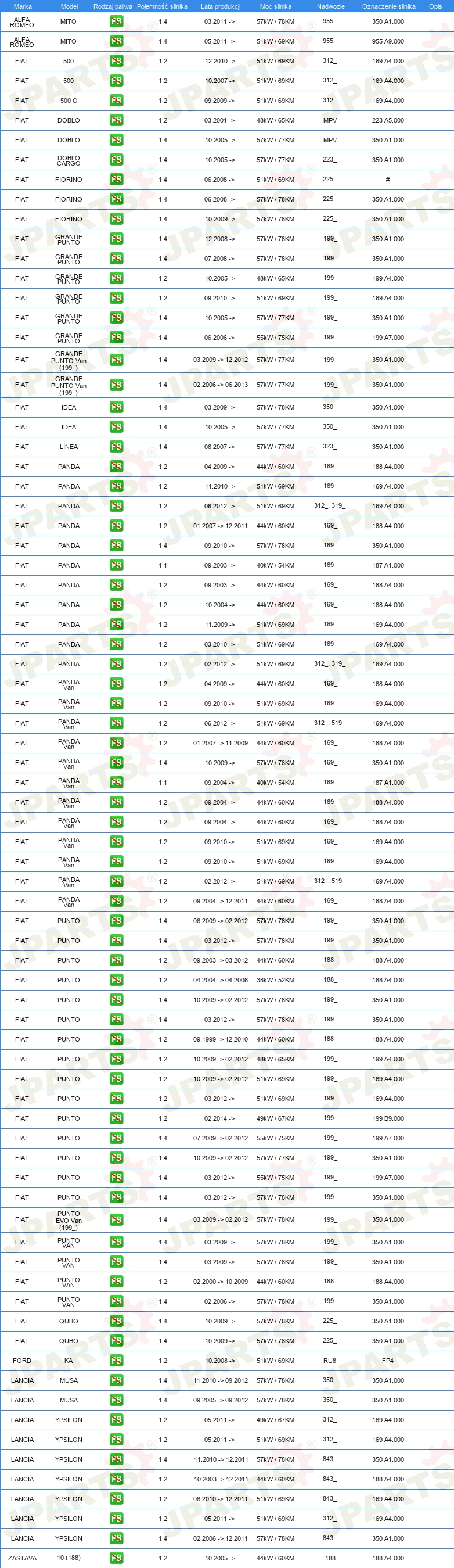Click the # engine code in FIORINO row

point(388,180)
